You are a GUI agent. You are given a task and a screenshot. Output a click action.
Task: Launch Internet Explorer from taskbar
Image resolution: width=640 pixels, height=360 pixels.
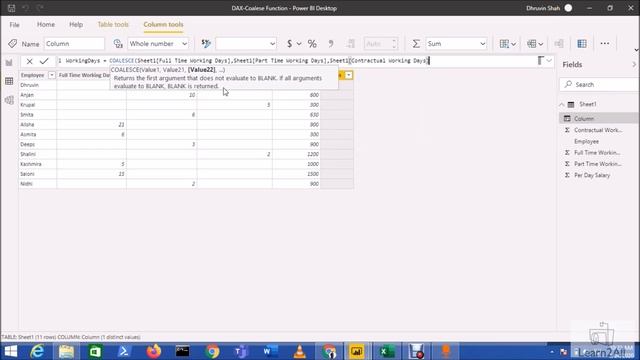37,351
